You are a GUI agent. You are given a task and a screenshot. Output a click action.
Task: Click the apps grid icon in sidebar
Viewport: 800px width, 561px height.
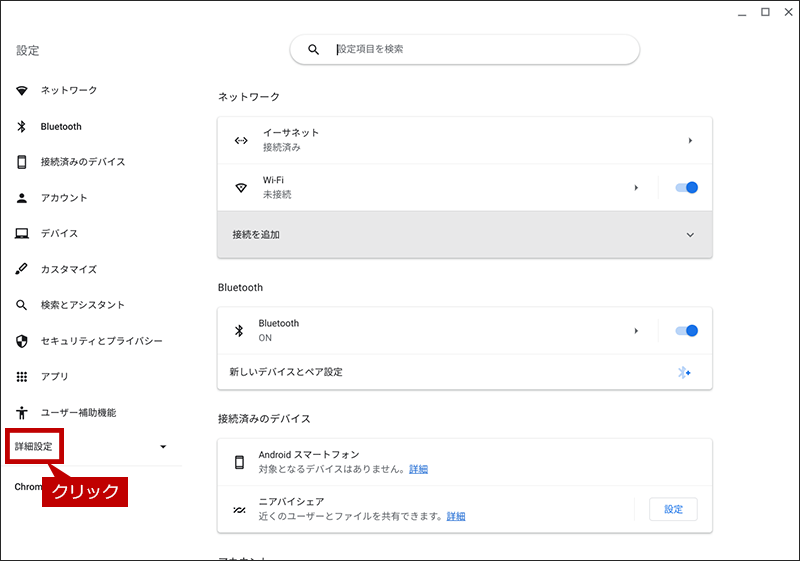point(21,376)
